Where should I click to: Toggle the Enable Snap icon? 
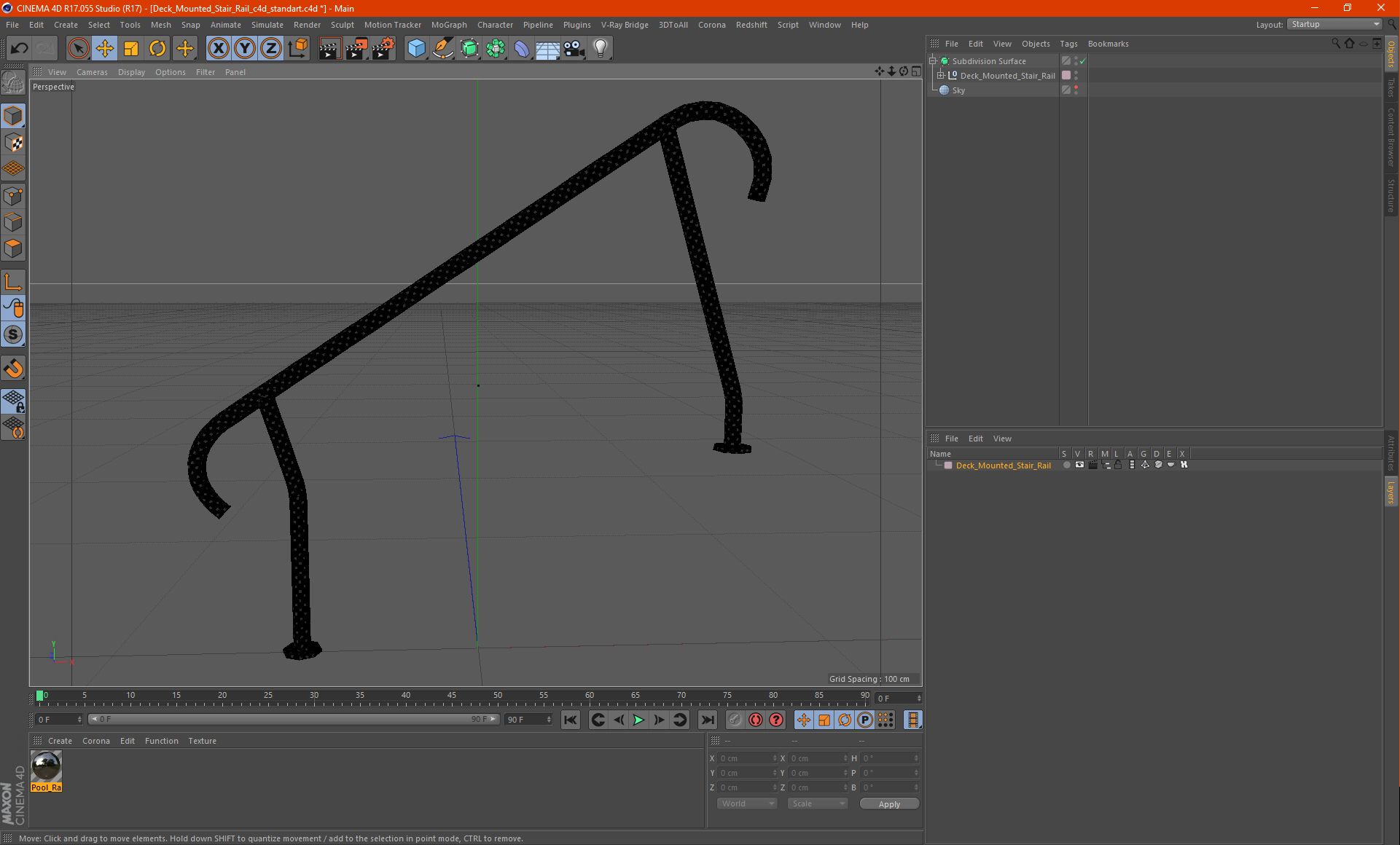click(13, 369)
